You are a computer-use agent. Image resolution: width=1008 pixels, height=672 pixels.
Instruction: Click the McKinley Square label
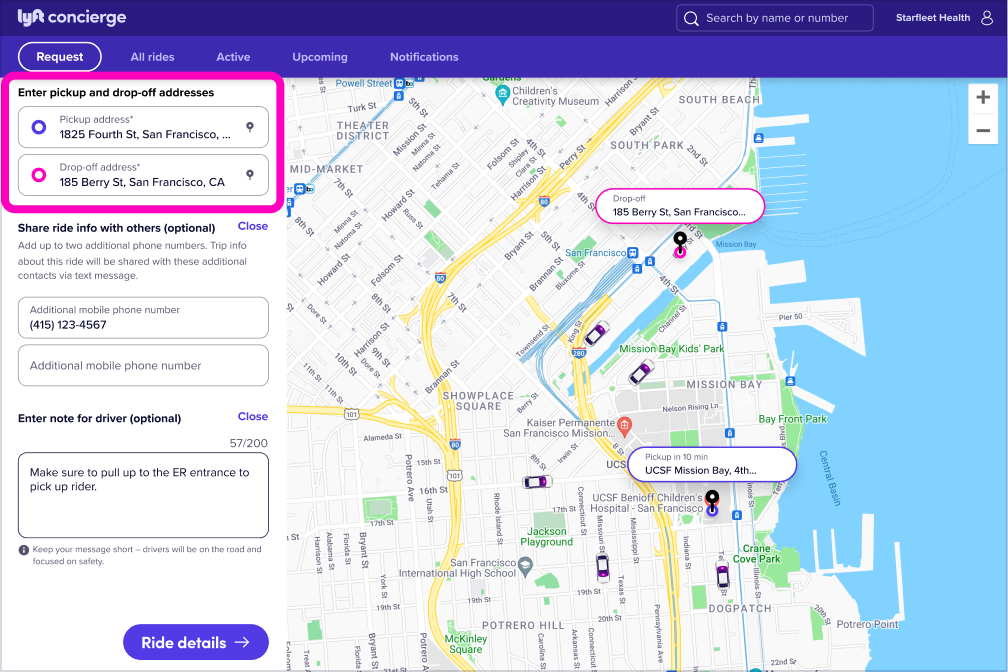coord(466,644)
